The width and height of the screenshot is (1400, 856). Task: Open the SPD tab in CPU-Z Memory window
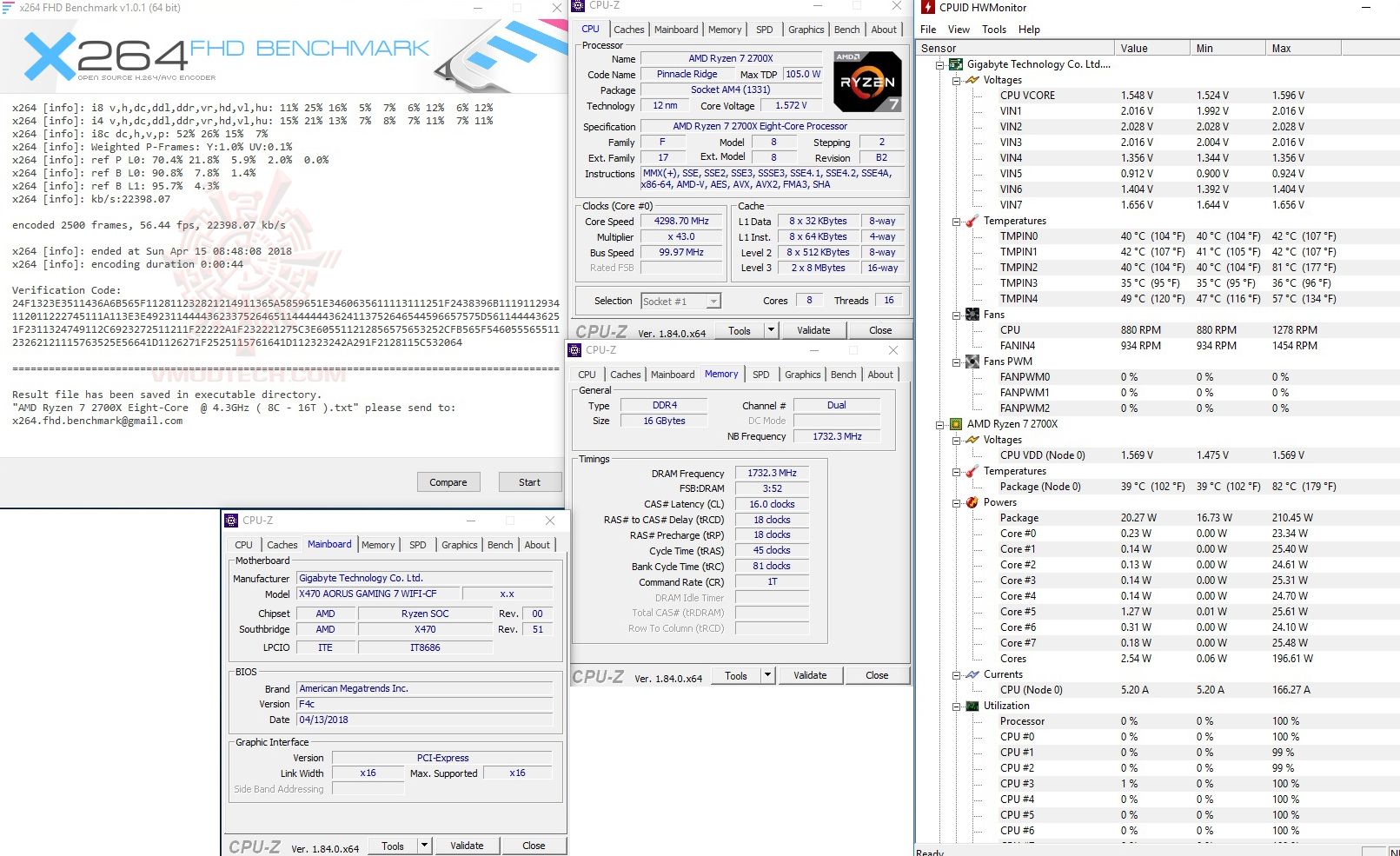point(761,375)
